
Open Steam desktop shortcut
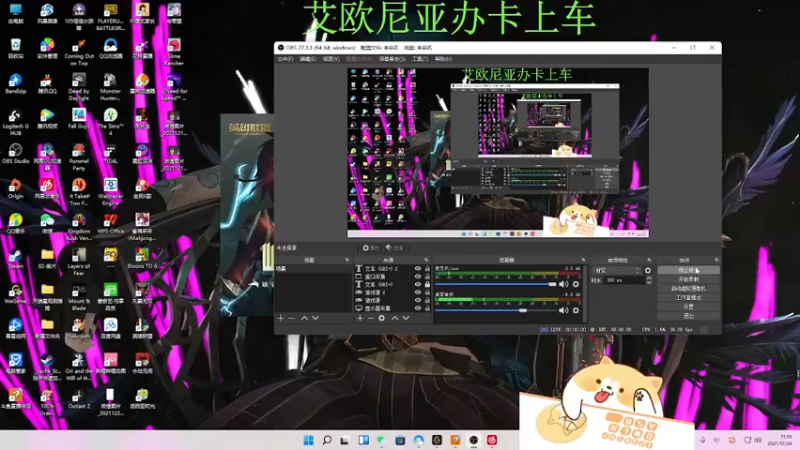pyautogui.click(x=15, y=259)
